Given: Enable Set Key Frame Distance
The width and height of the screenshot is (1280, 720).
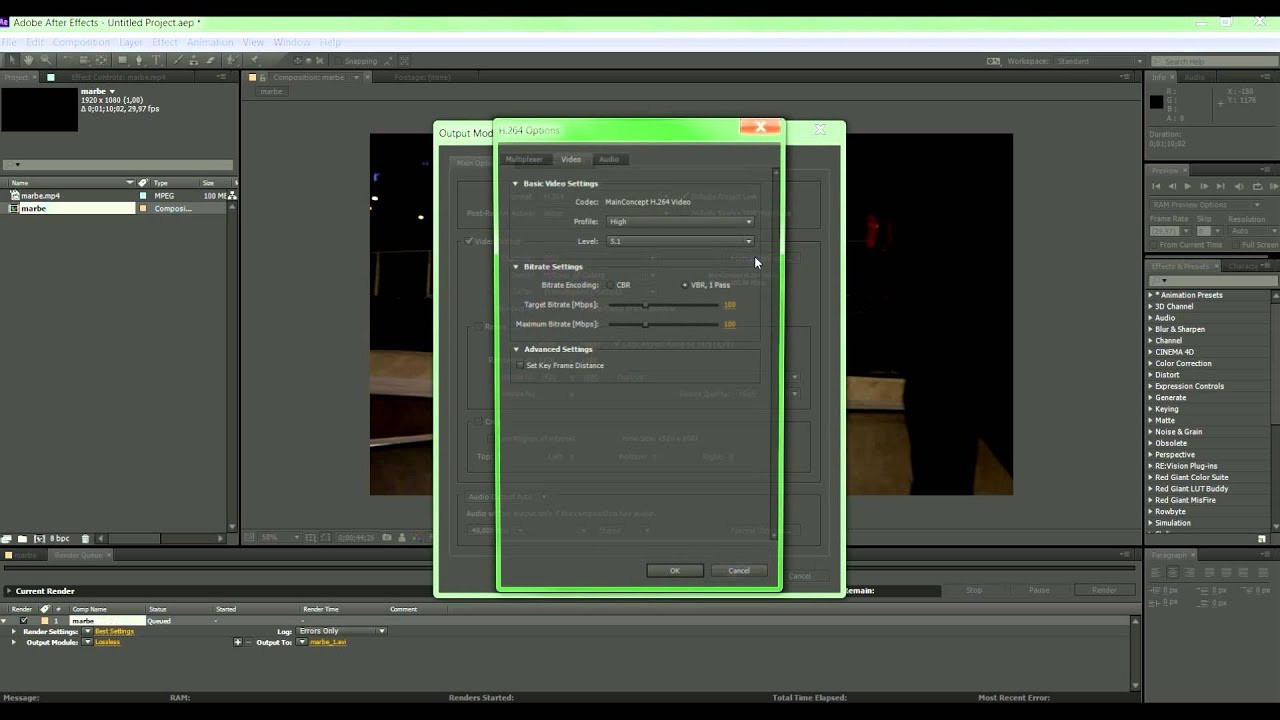Looking at the screenshot, I should 520,365.
